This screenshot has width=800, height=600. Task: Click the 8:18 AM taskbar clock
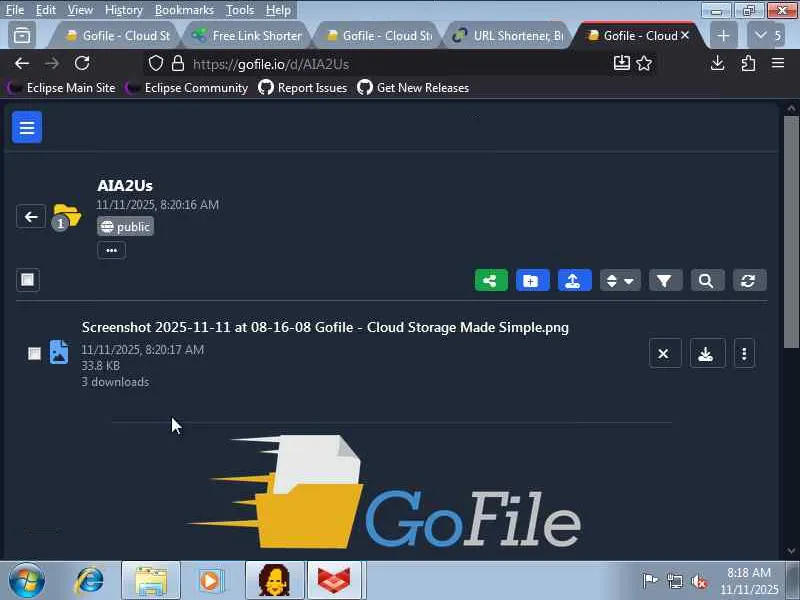point(749,581)
